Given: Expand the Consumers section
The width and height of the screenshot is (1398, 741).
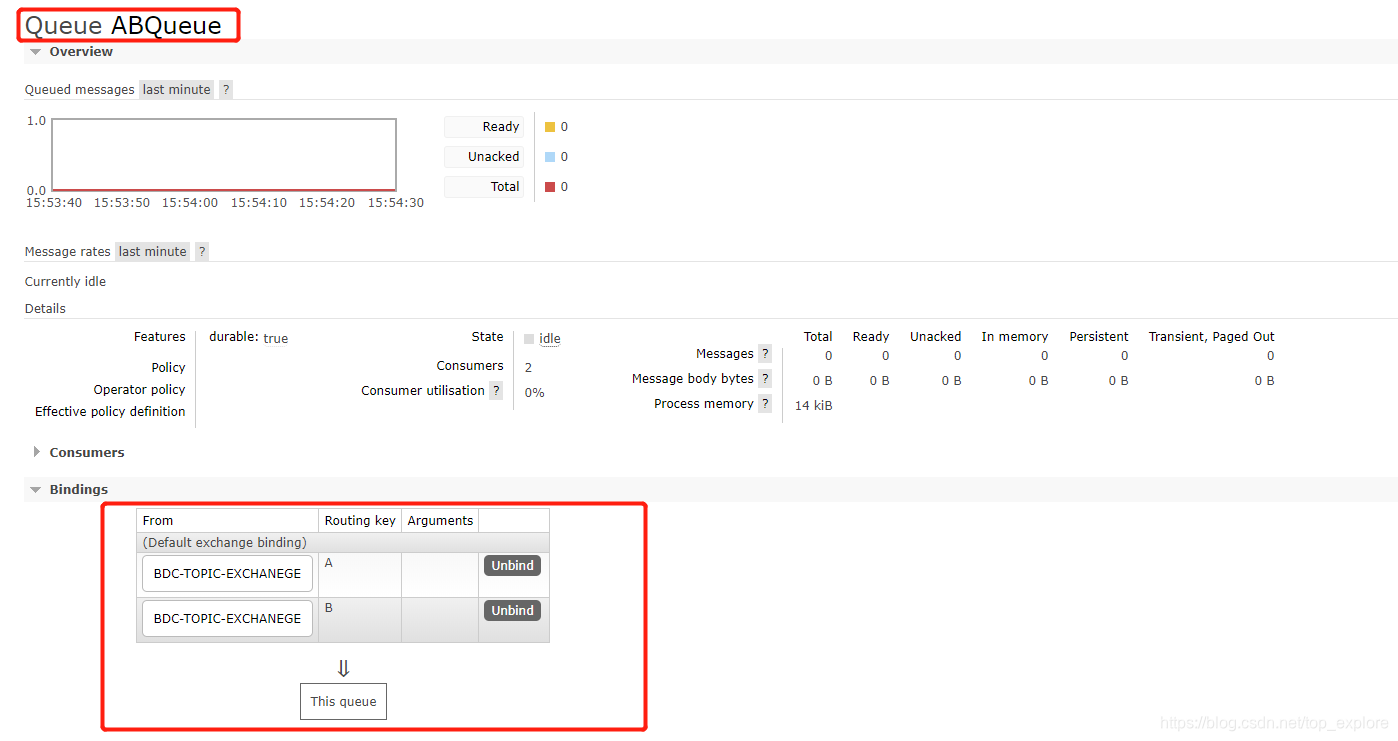Looking at the screenshot, I should (35, 452).
